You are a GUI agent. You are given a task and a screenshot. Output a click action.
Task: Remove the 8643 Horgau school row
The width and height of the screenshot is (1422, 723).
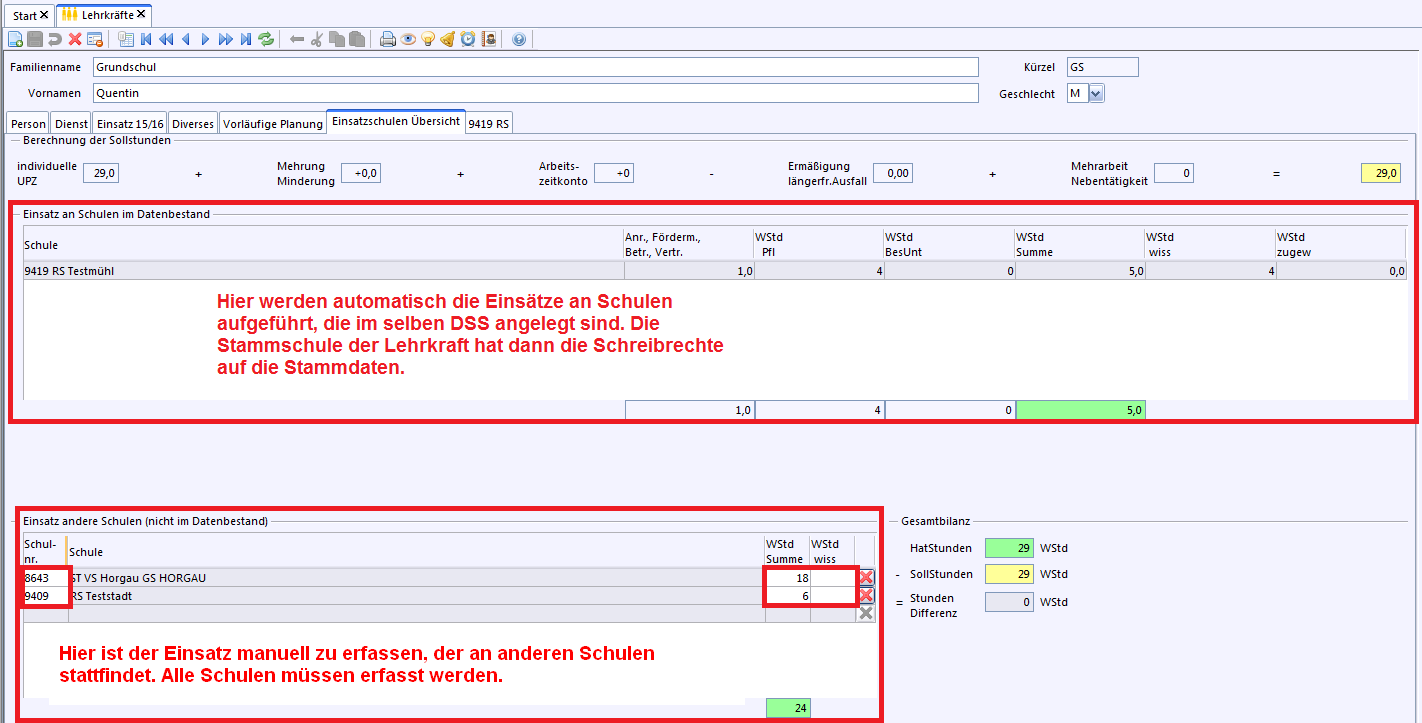[866, 577]
